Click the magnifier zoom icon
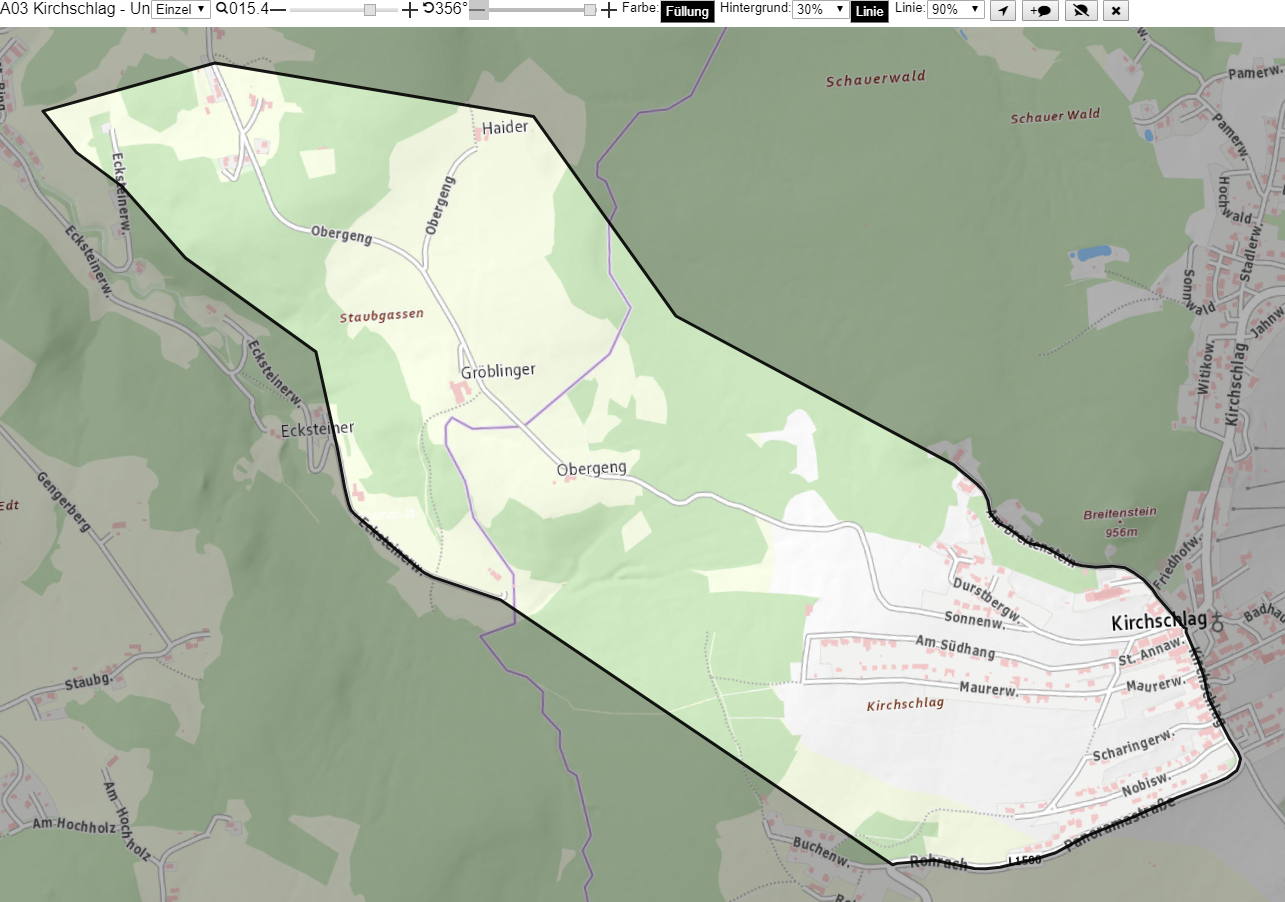This screenshot has height=902, width=1285. tap(221, 9)
